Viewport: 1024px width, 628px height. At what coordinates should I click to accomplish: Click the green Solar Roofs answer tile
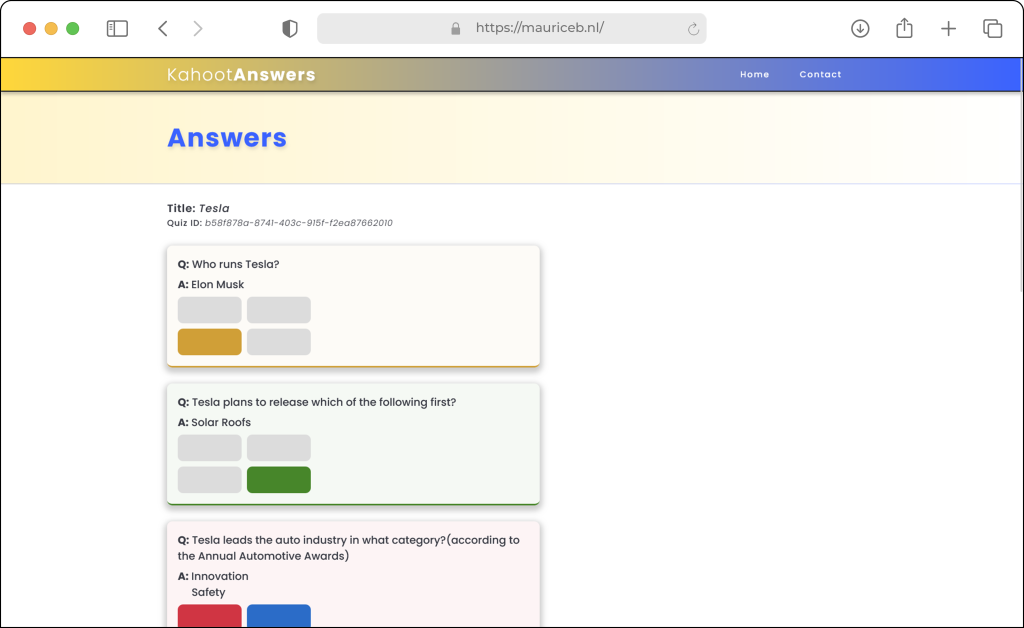pos(279,480)
